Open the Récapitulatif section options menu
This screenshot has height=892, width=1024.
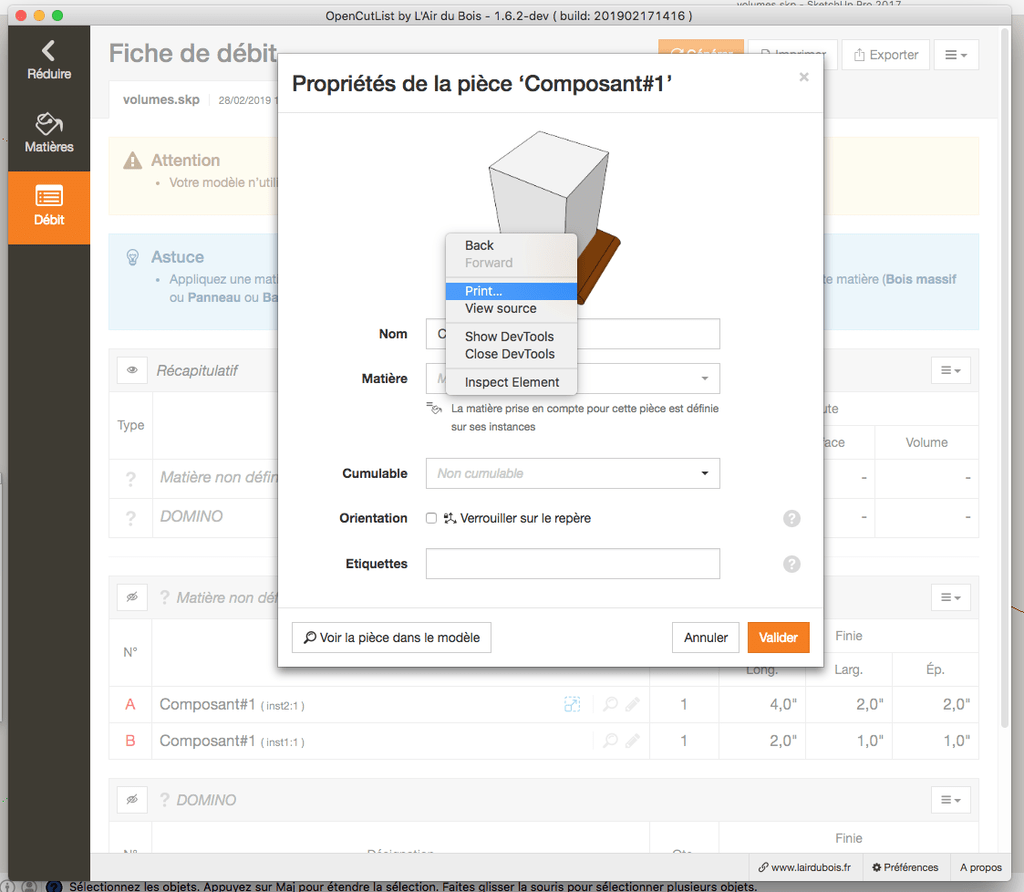pos(950,370)
